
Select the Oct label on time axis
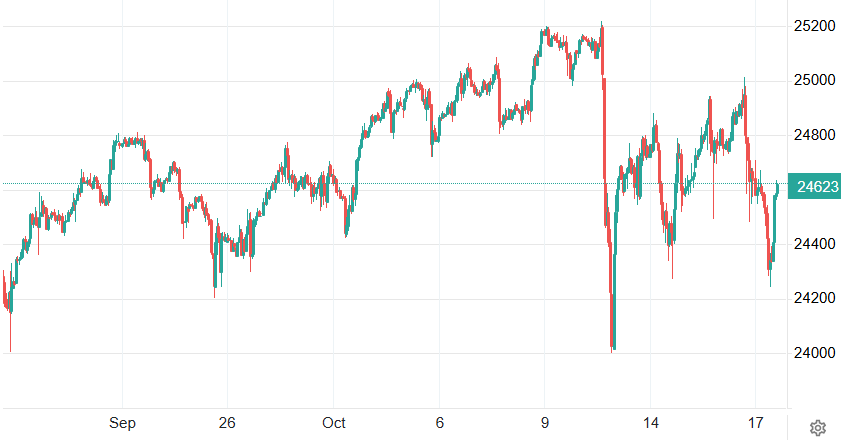(334, 423)
